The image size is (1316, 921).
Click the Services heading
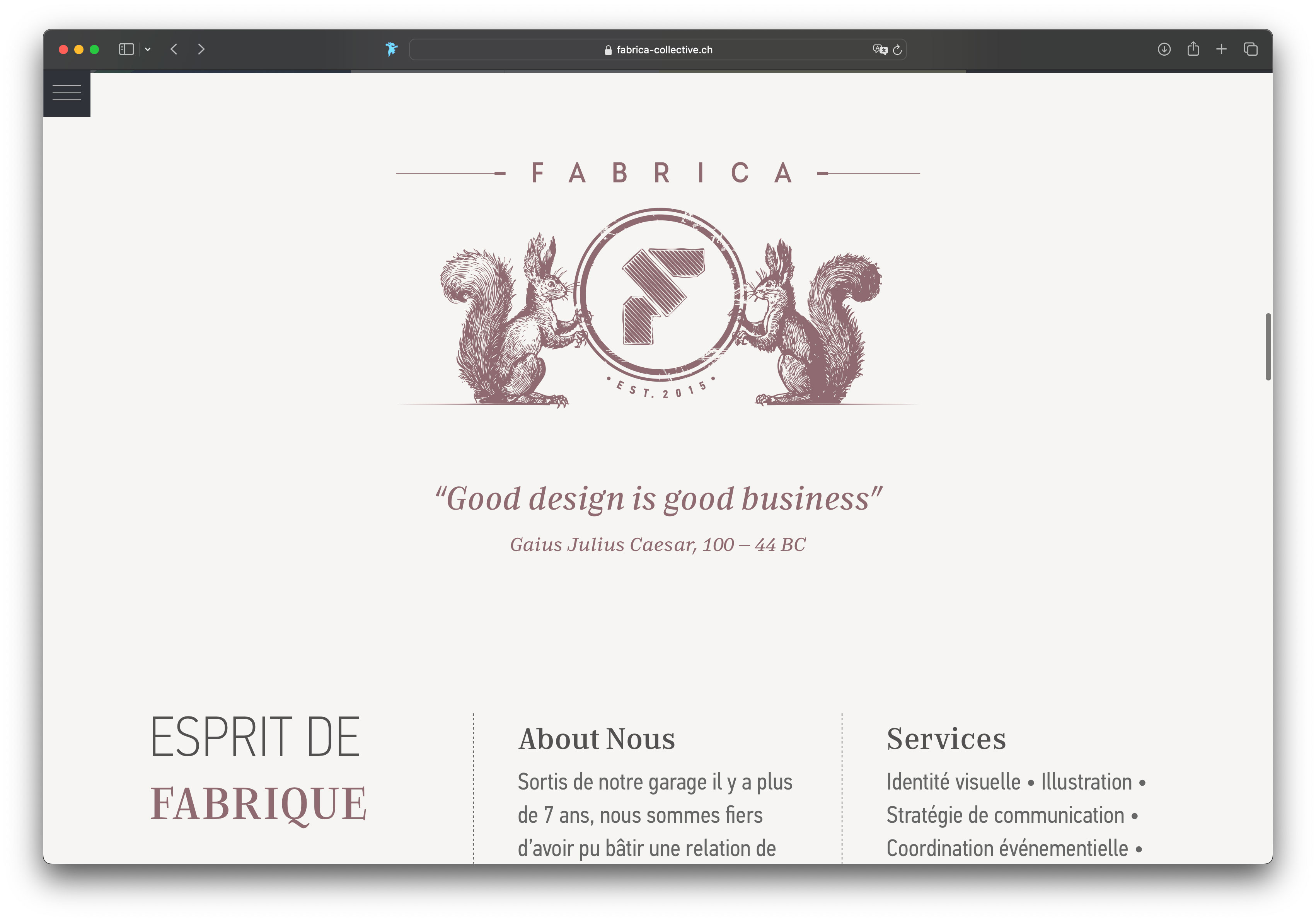tap(946, 738)
